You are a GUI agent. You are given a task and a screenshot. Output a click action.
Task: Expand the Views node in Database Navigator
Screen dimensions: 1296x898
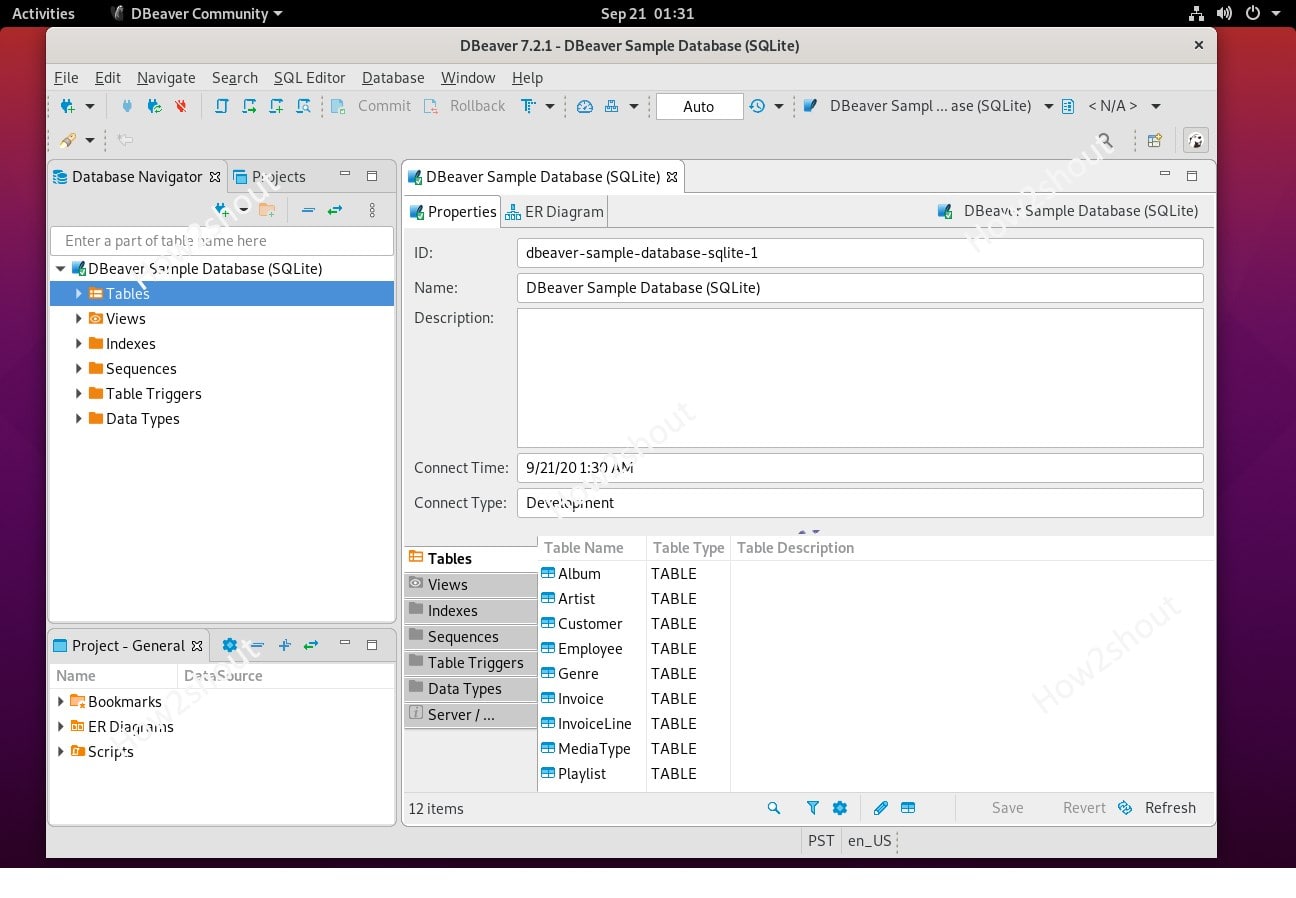click(79, 318)
